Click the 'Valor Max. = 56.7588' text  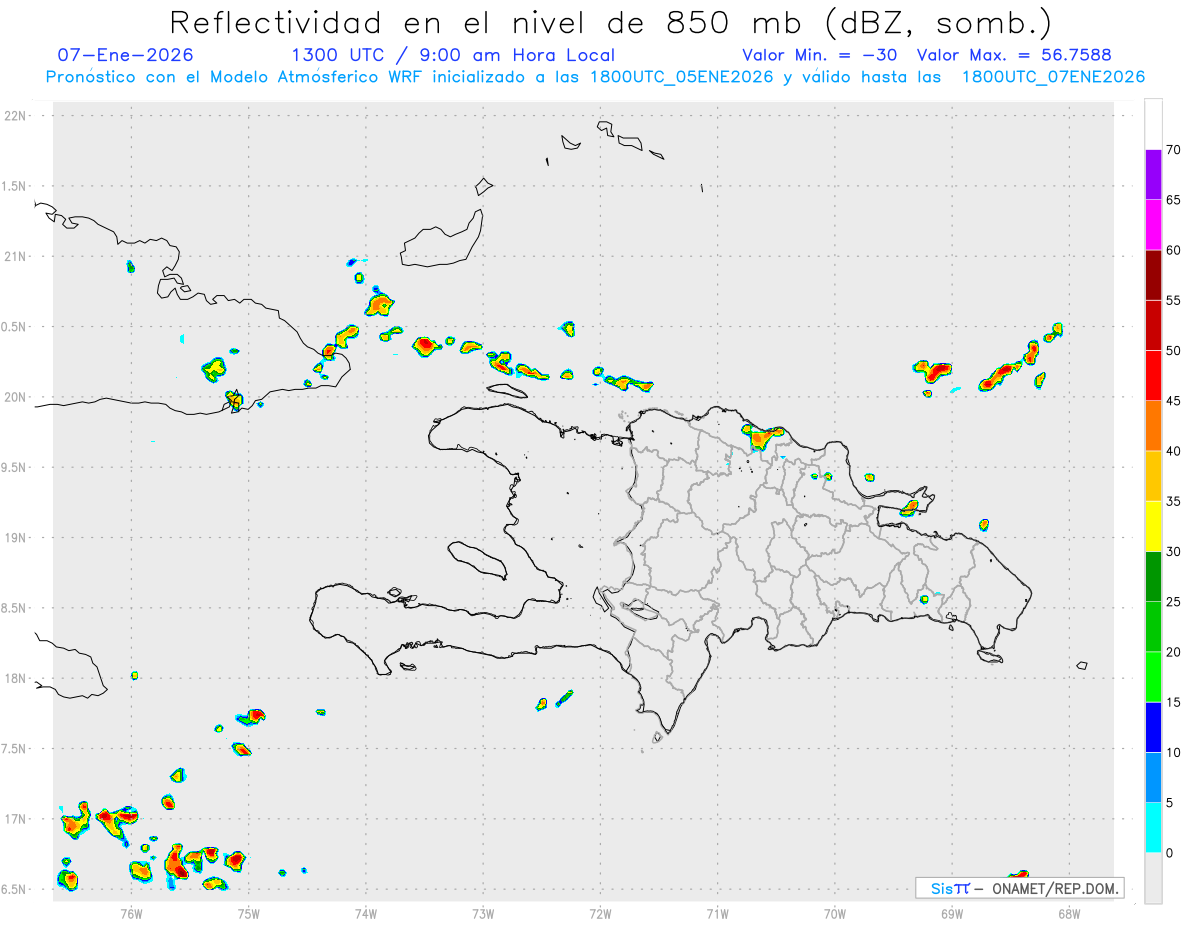pos(1014,55)
